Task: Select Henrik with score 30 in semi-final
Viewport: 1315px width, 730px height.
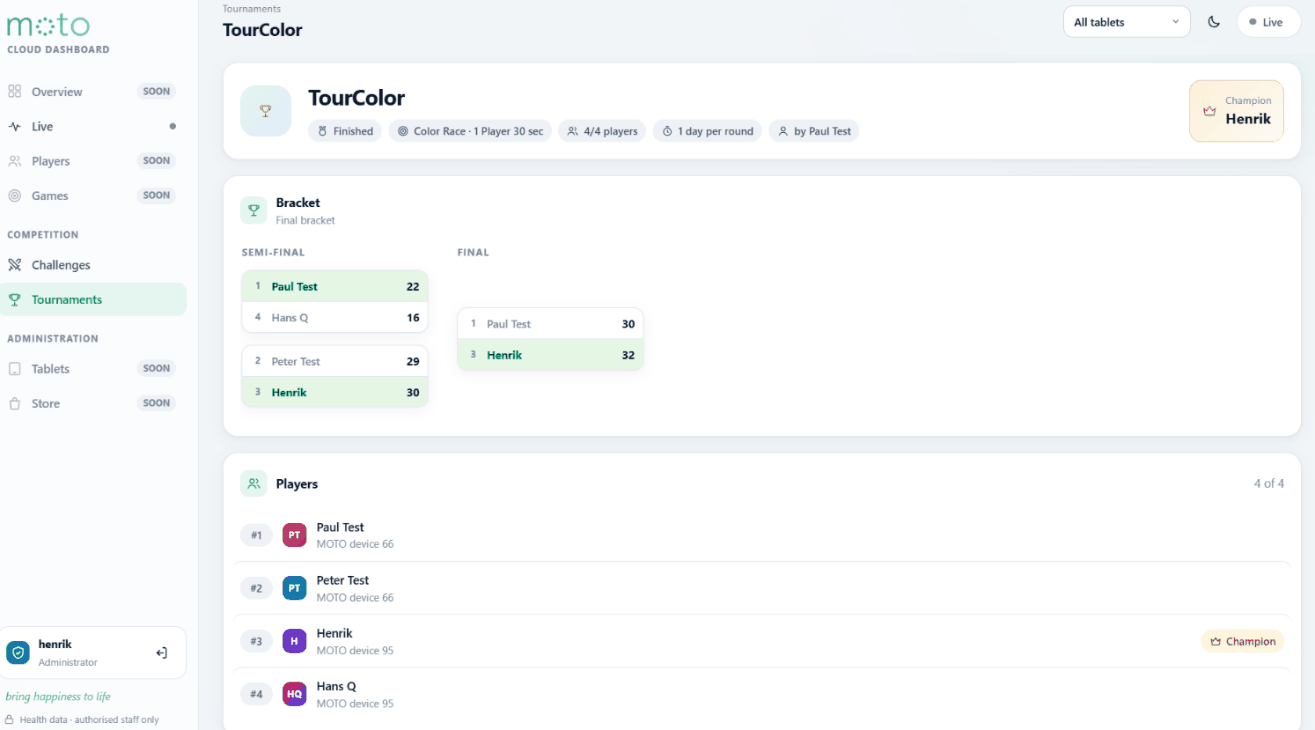Action: 335,392
